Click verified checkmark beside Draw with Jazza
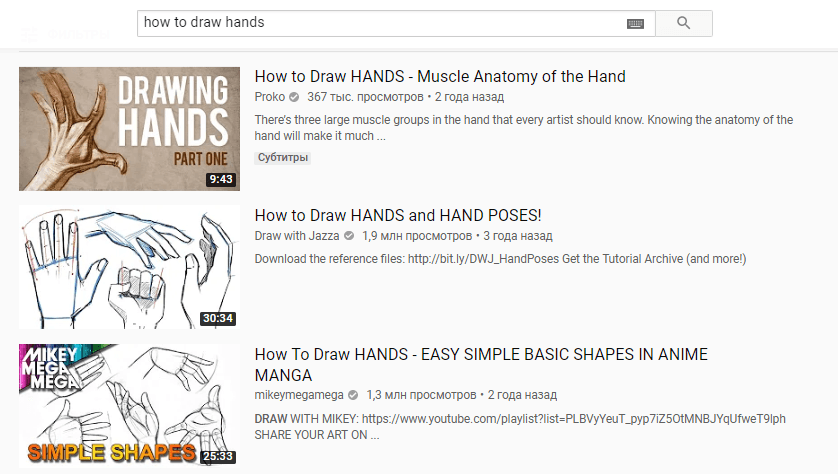838x474 pixels. 349,236
